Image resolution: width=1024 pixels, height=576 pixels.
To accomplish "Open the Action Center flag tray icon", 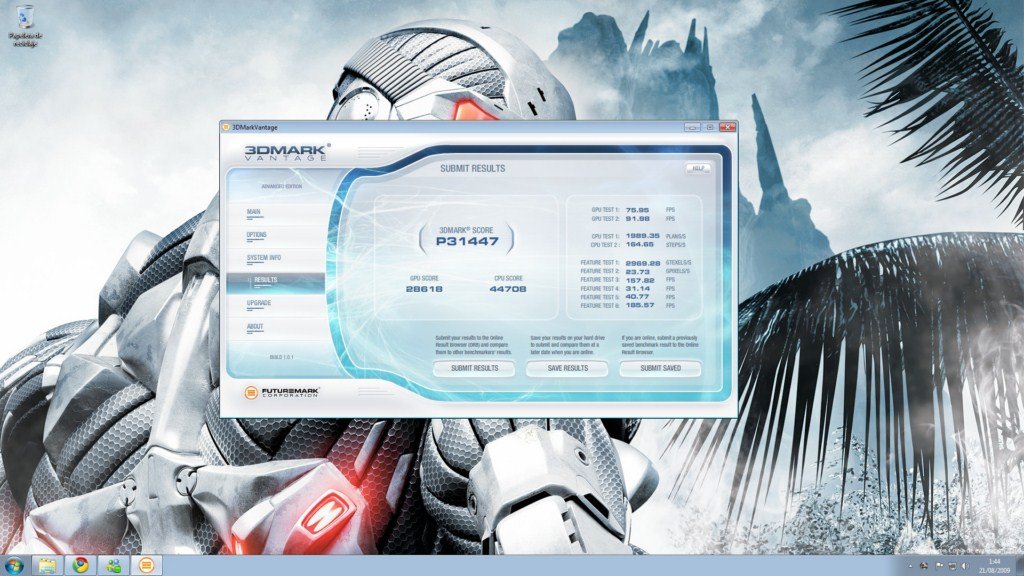I will [938, 566].
